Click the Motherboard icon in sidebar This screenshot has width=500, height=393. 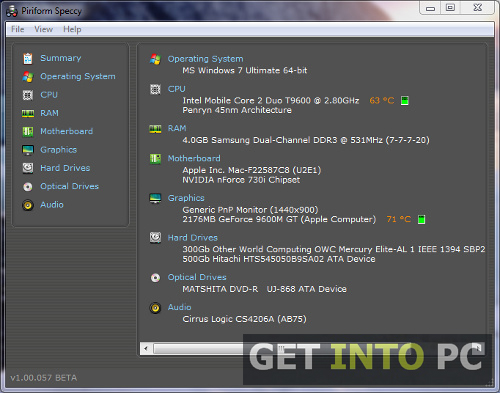[28, 132]
